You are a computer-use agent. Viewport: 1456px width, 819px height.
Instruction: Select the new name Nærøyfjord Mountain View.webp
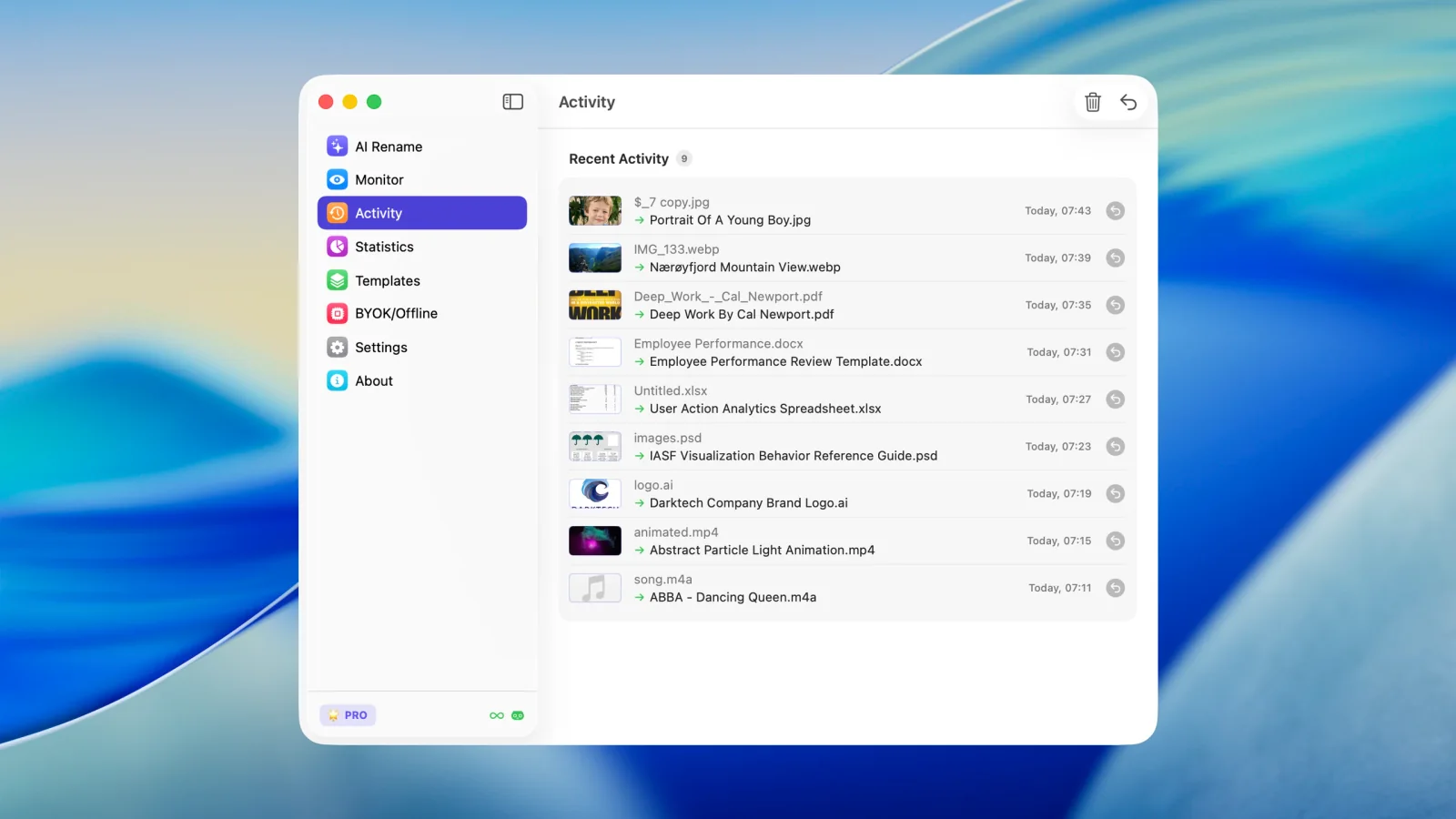(x=745, y=268)
